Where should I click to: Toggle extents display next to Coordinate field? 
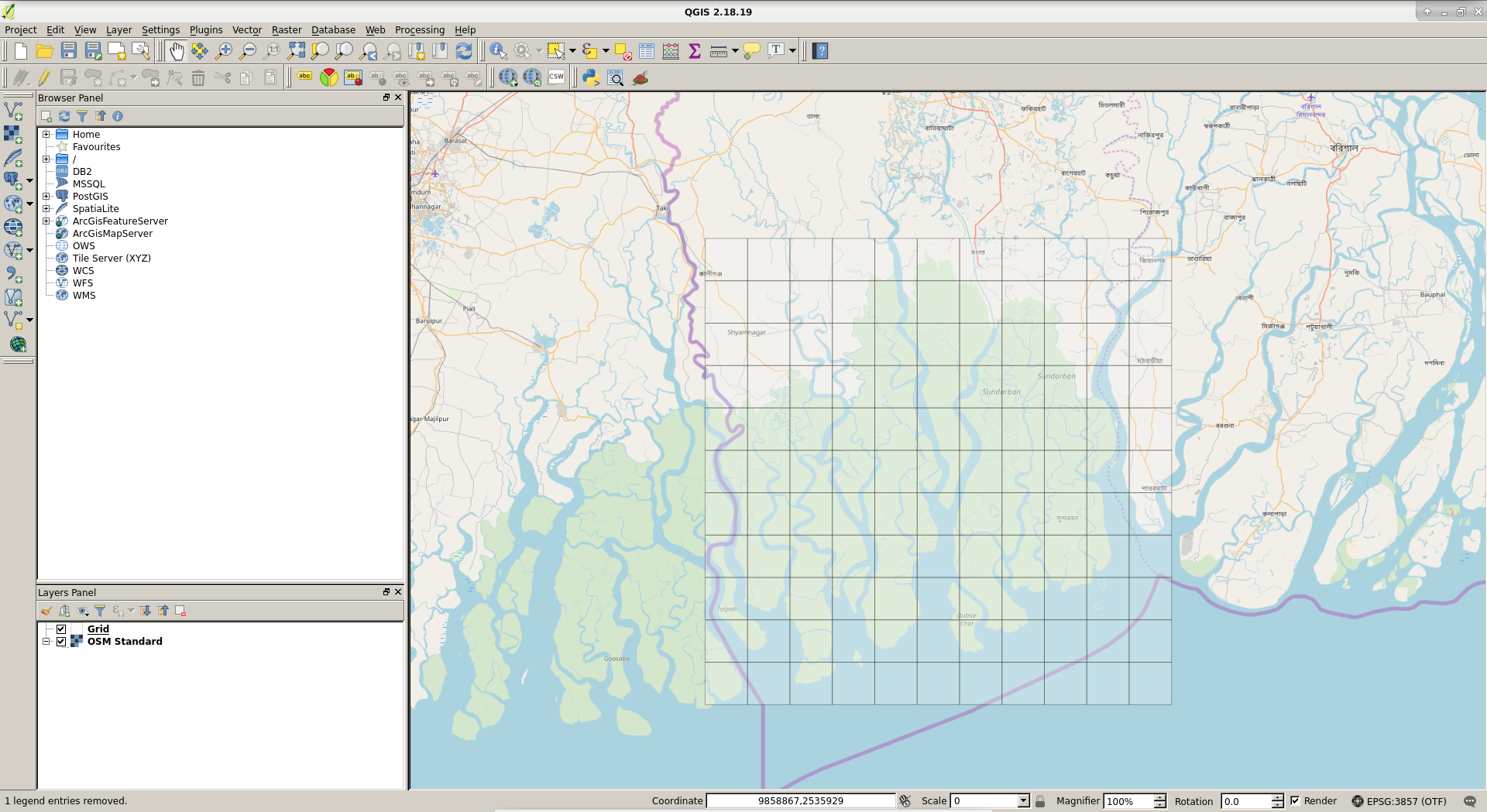(x=905, y=801)
